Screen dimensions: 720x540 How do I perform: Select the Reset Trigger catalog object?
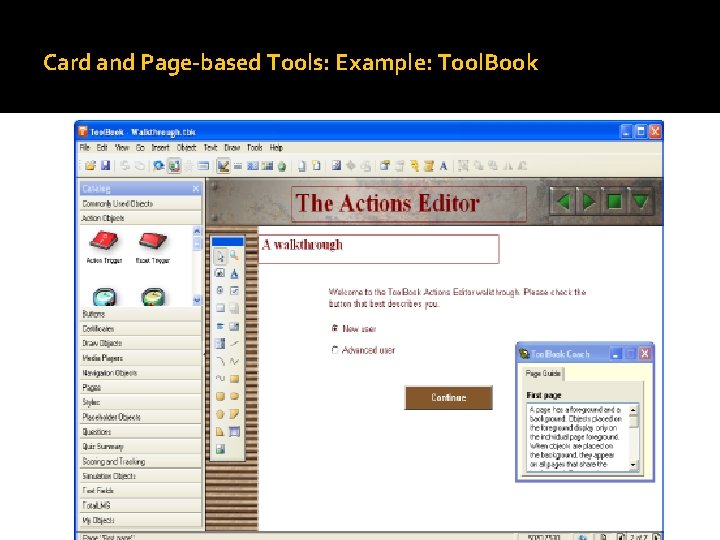(152, 247)
